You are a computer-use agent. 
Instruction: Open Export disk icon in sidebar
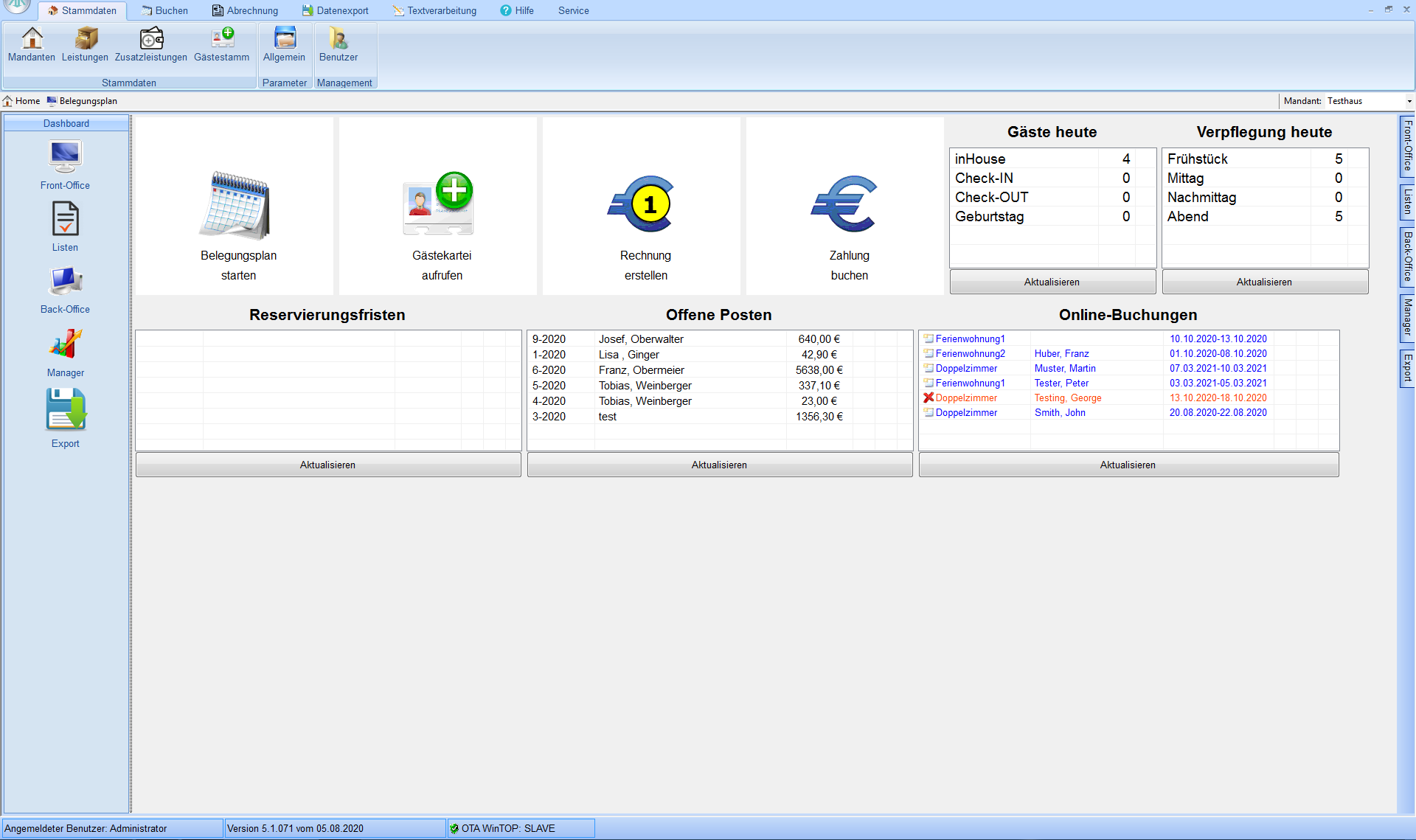click(x=66, y=411)
